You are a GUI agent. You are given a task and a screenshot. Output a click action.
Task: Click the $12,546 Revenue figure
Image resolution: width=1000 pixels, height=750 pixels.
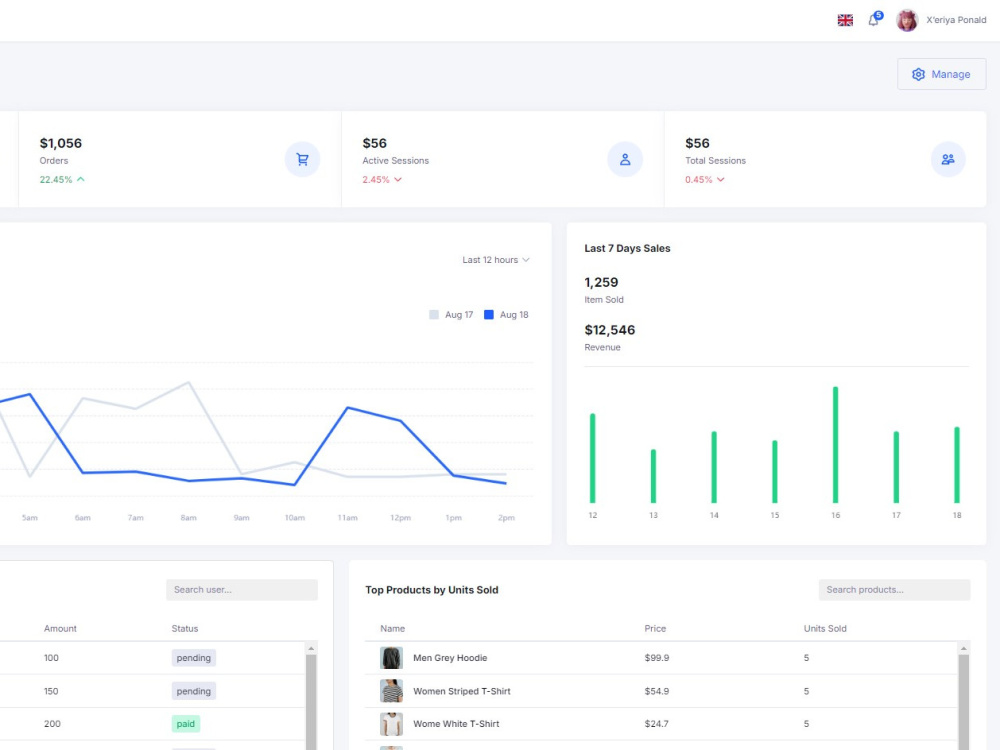pos(610,330)
